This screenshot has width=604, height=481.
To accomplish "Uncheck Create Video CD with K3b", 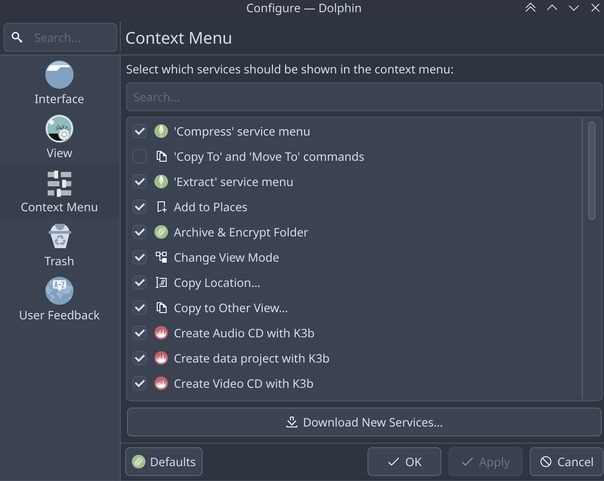I will [140, 383].
